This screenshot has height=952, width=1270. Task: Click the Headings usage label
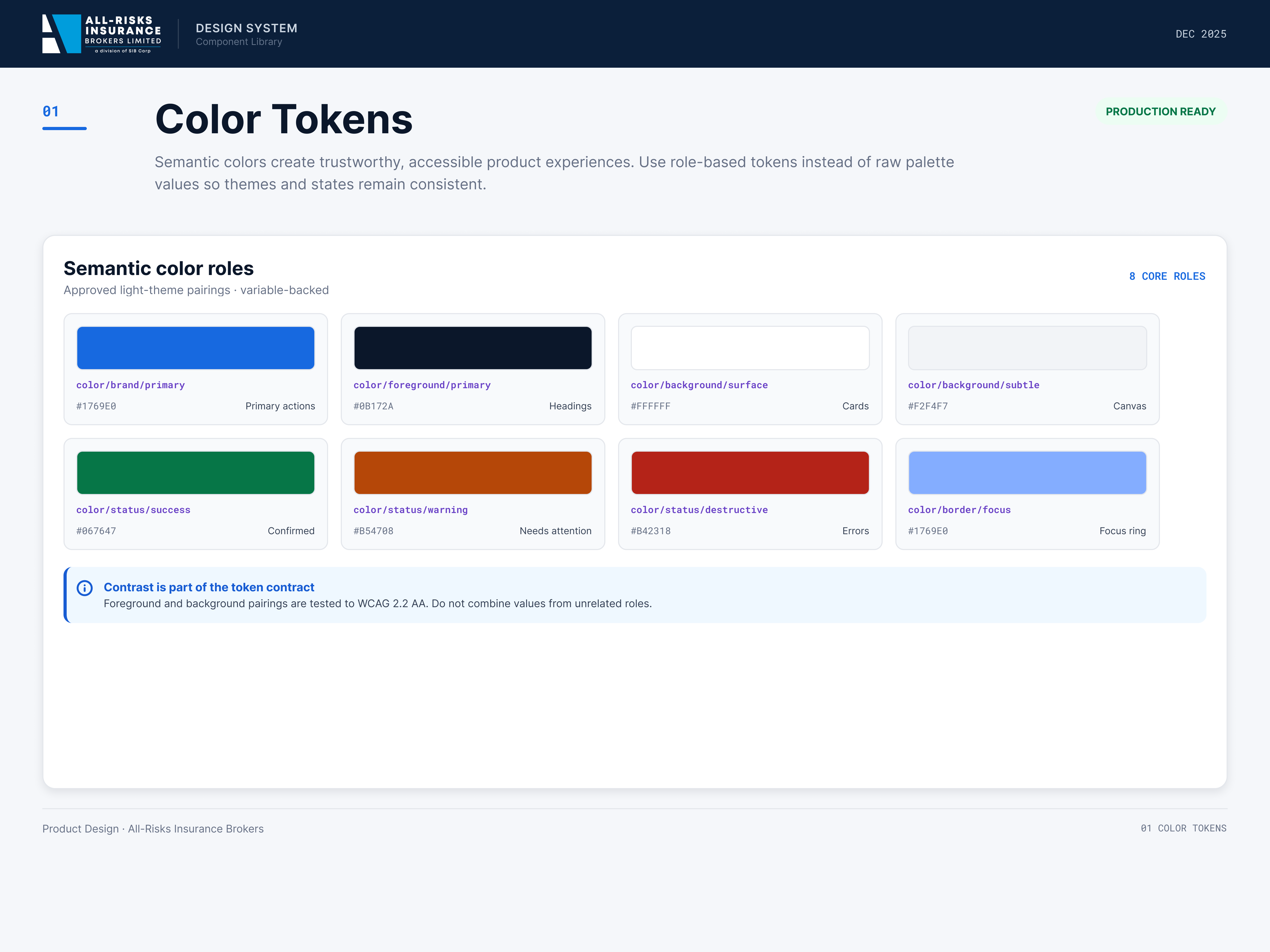(x=570, y=406)
